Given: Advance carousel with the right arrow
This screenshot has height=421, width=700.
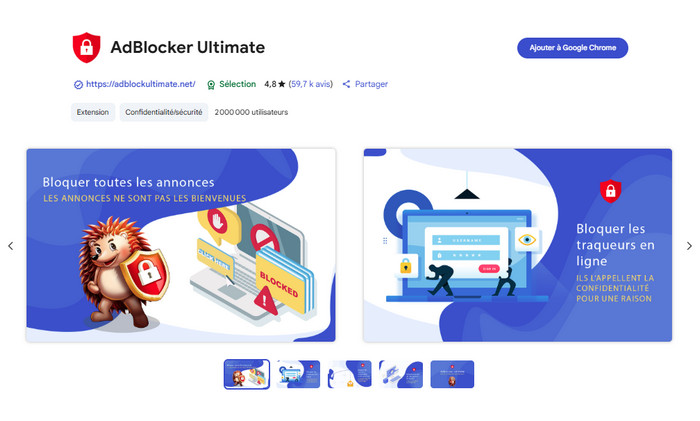Looking at the screenshot, I should [689, 246].
